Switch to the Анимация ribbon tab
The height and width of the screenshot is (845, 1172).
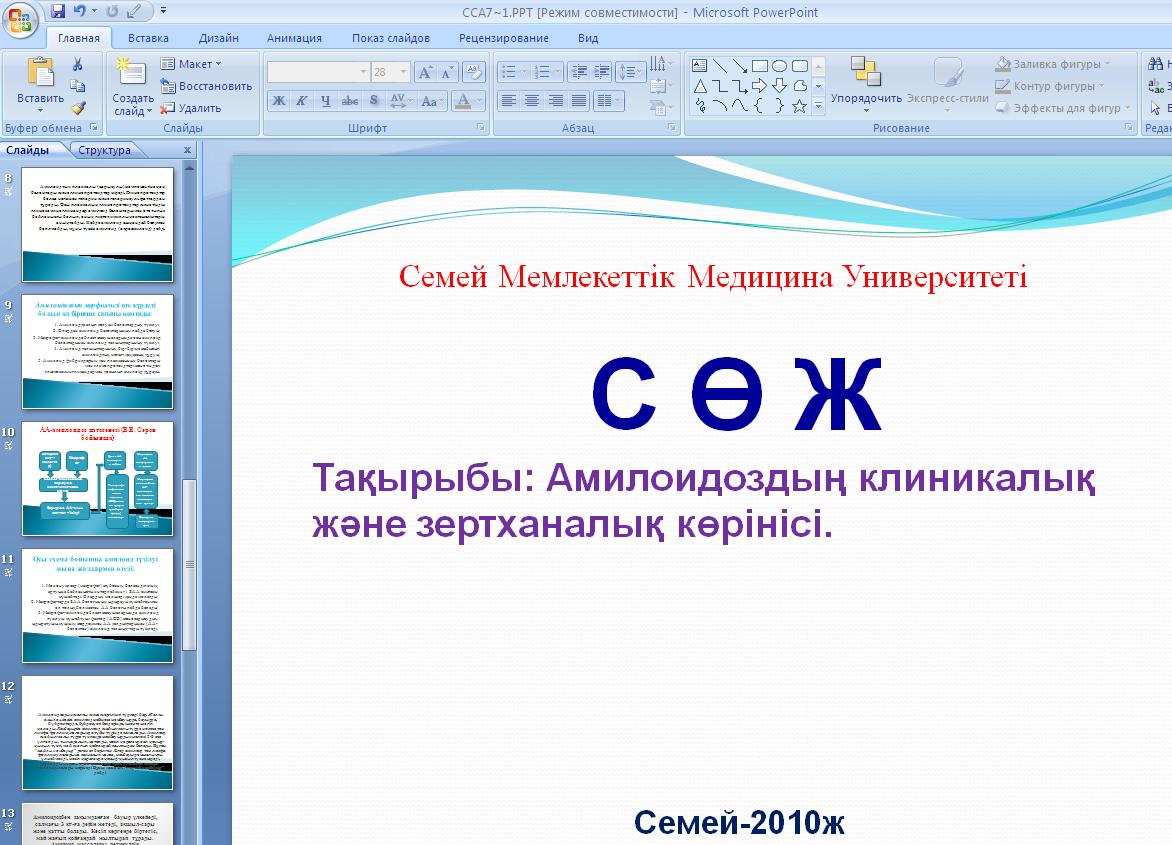[x=294, y=37]
